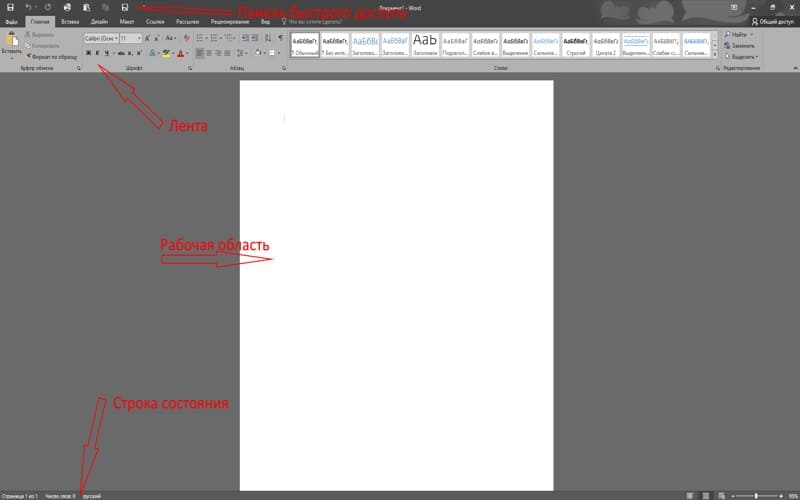Cut selection with Вырезать
The image size is (800, 500).
pos(40,35)
